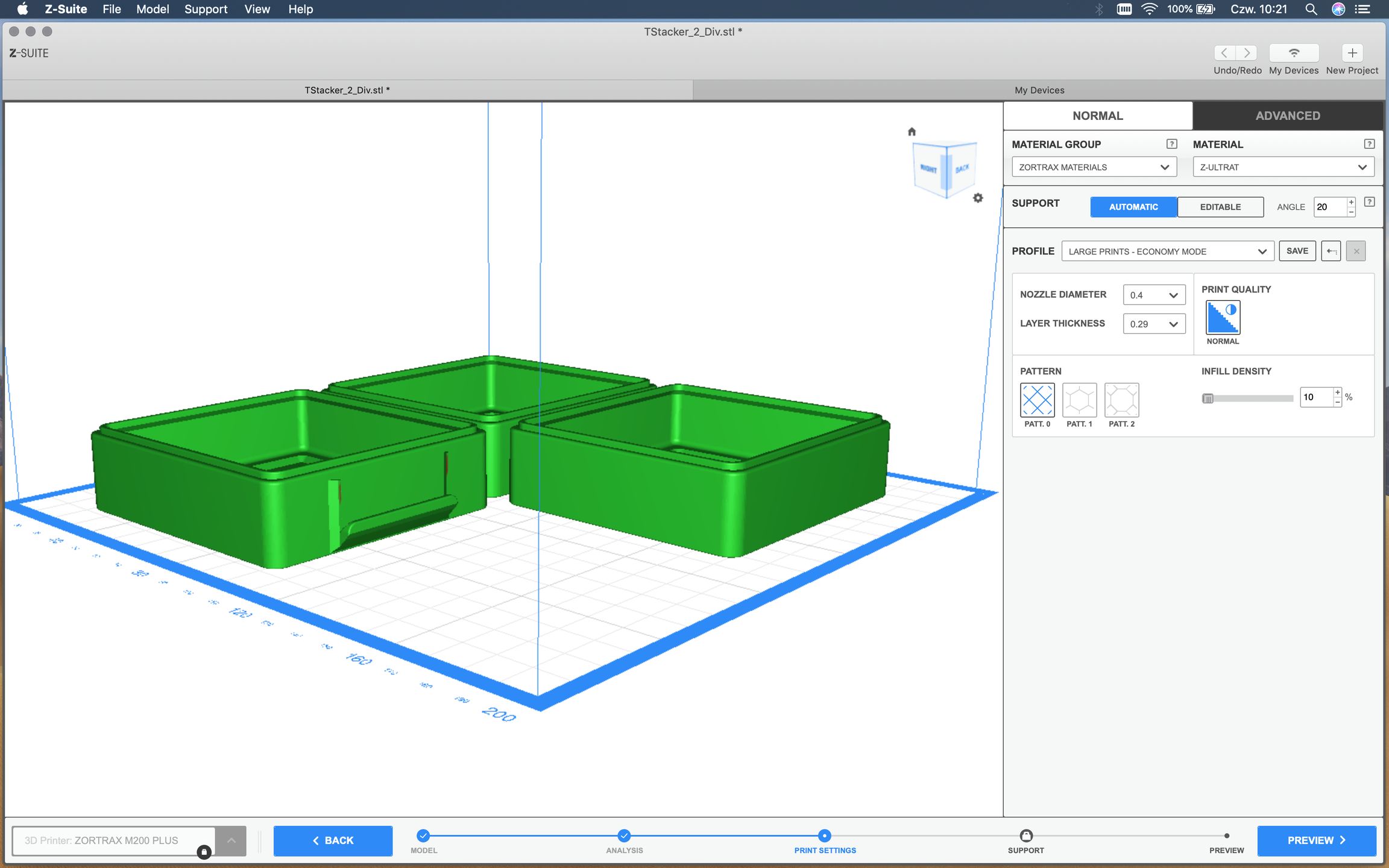
Task: Select infill pattern PATT. 2
Action: pos(1121,400)
